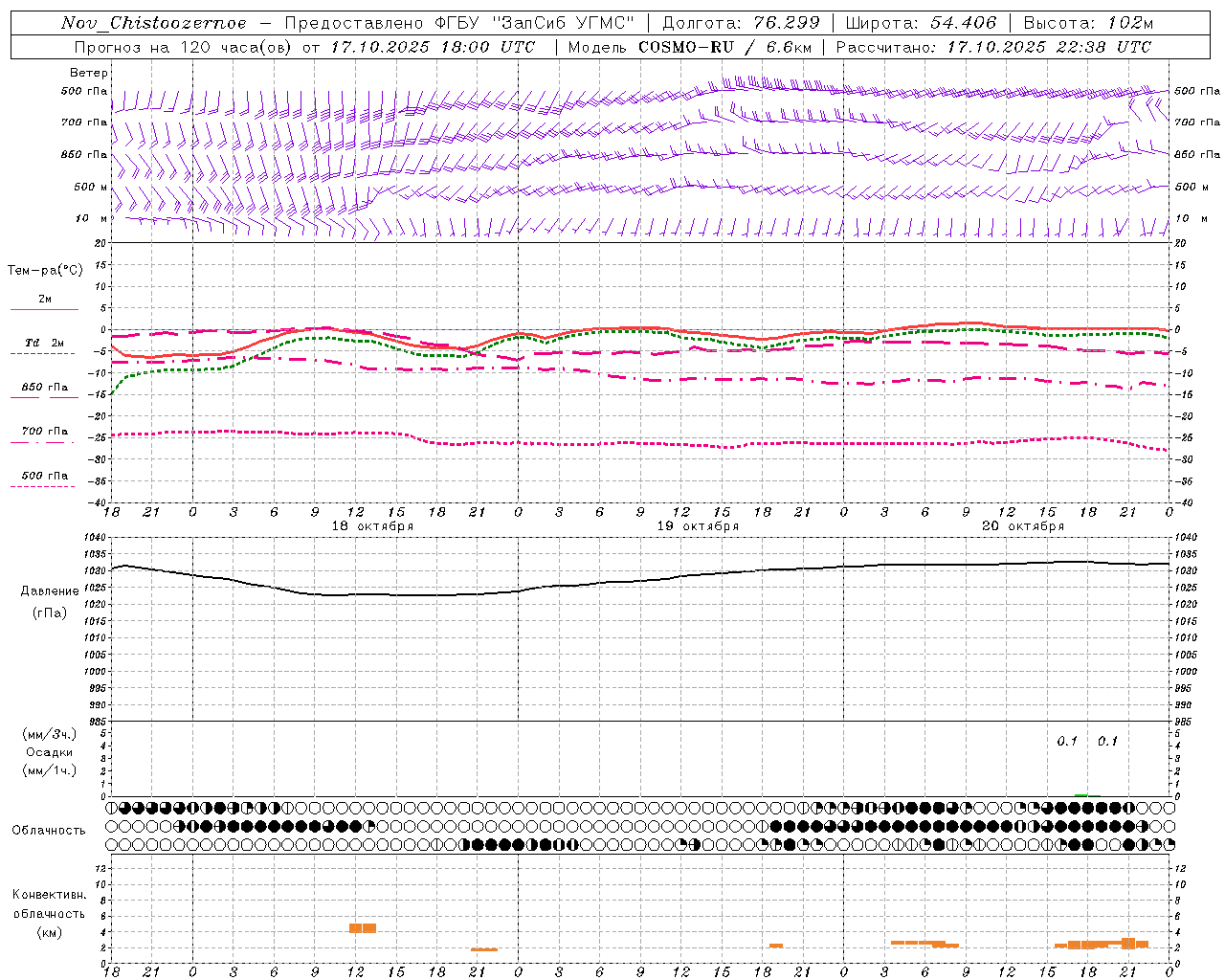Click the 20 октября date label

point(1023,526)
